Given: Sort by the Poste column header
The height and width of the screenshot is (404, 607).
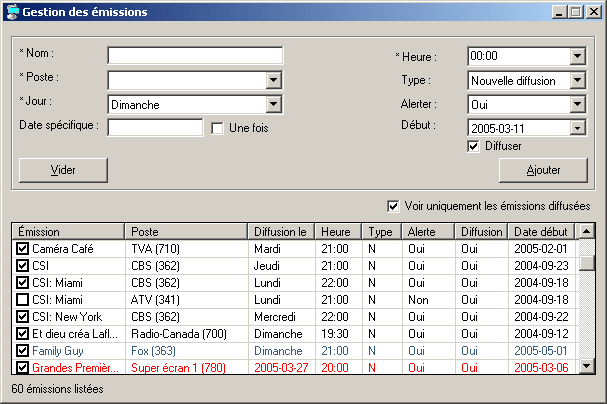Looking at the screenshot, I should click(186, 231).
